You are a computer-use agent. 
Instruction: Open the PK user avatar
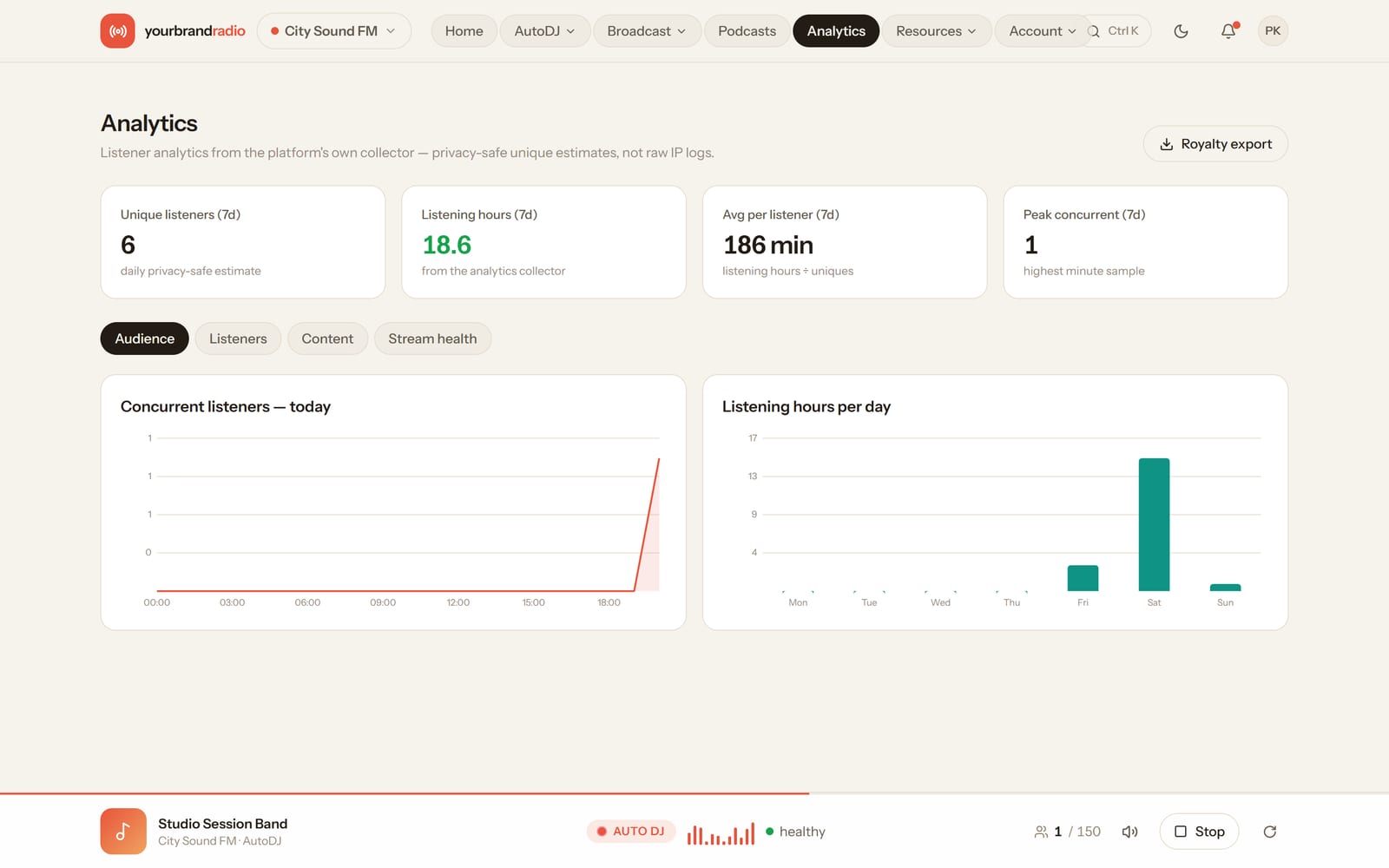point(1273,31)
